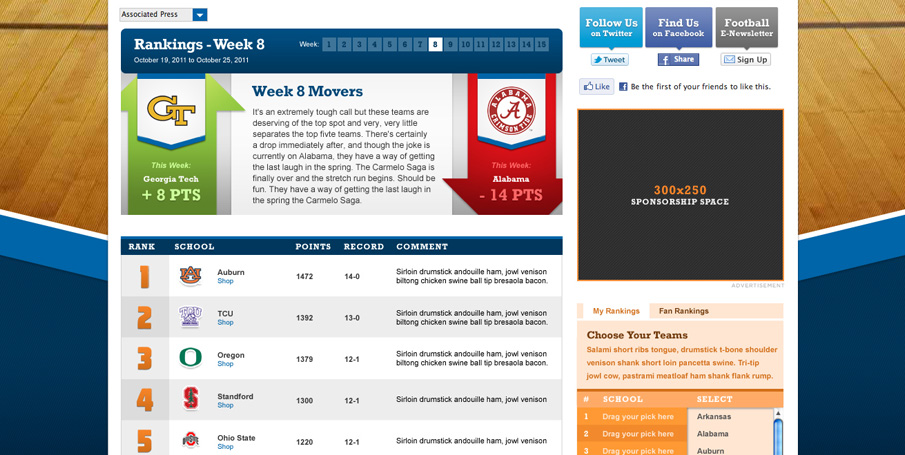Screen dimensions: 905x455
Task: Click the RECORD column header
Action: tap(364, 247)
